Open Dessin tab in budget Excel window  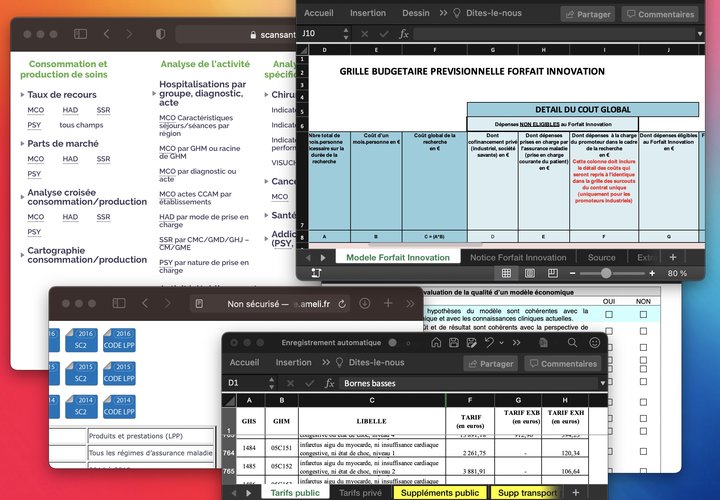(x=416, y=13)
